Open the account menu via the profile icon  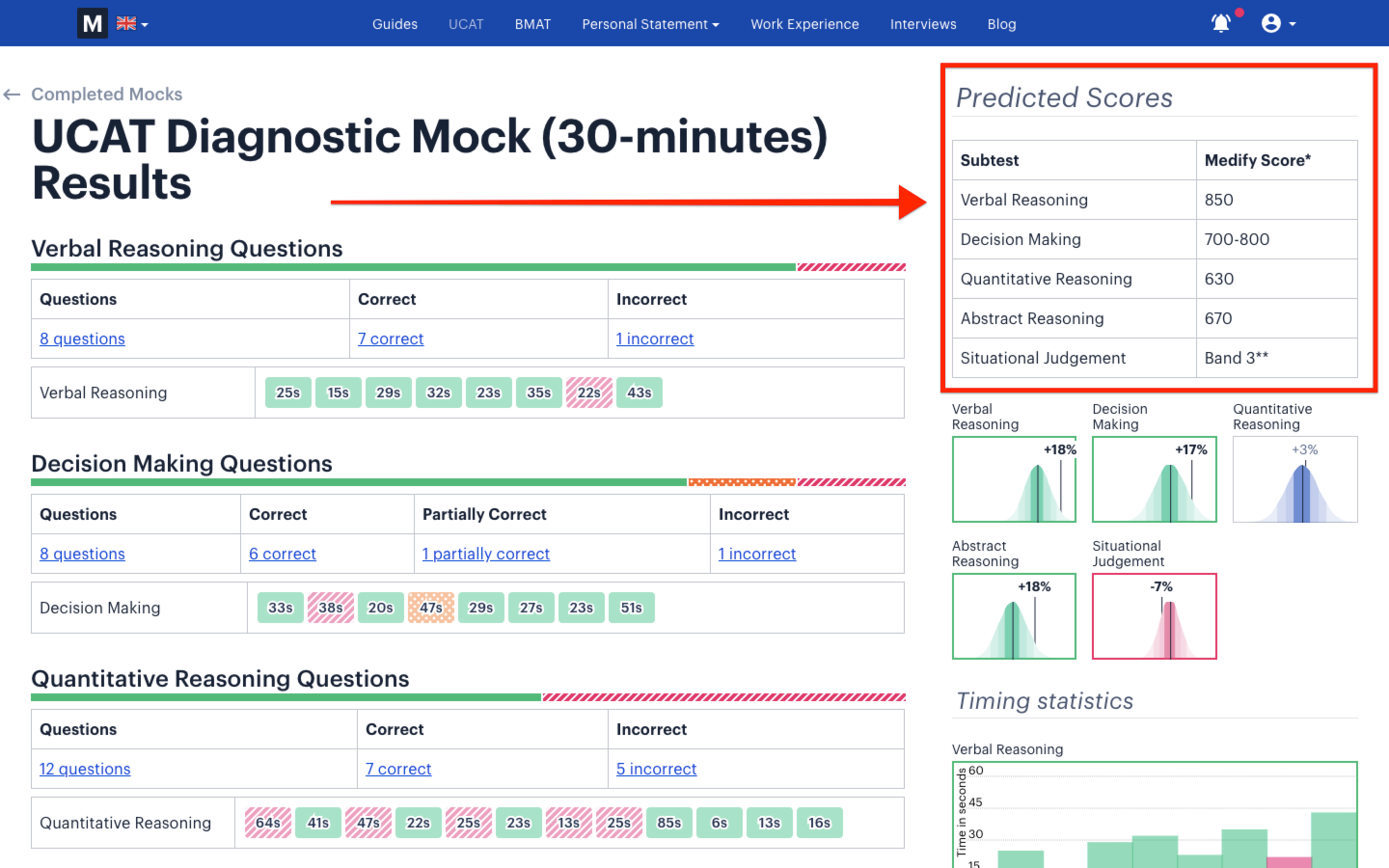(x=1269, y=22)
